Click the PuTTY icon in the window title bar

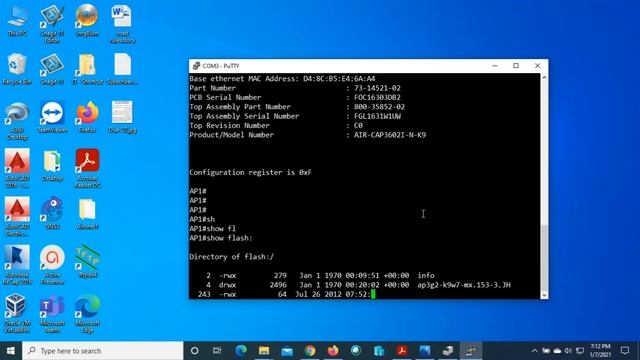[x=196, y=66]
